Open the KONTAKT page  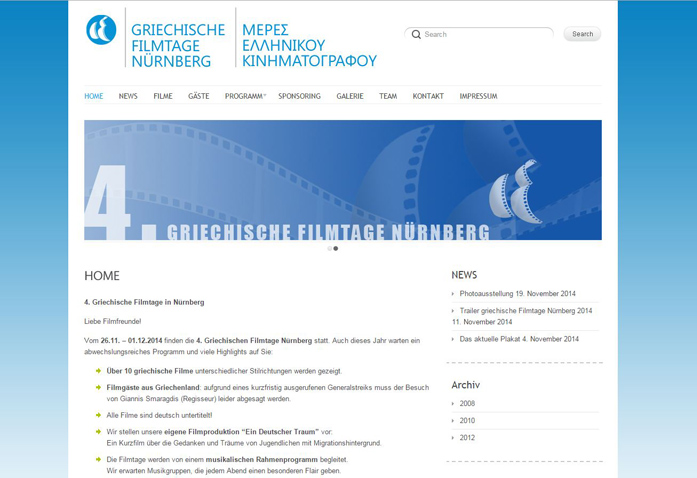[428, 96]
